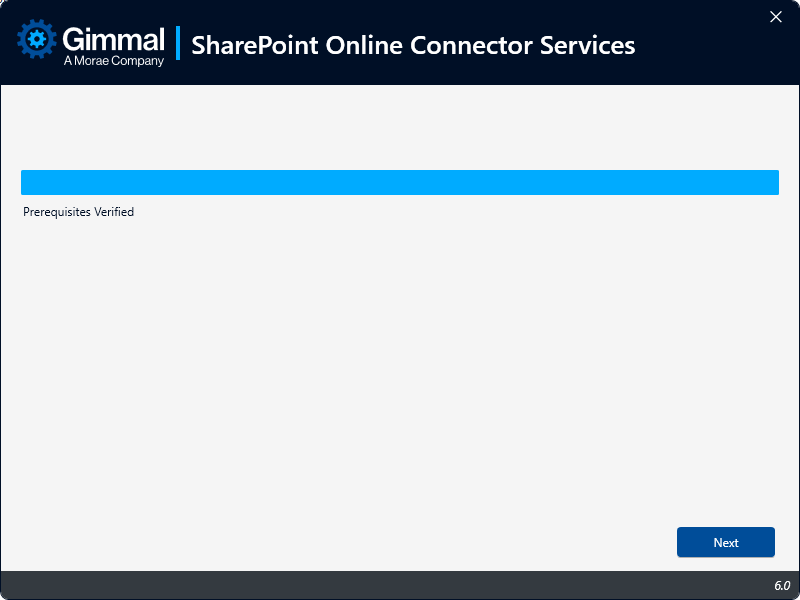Image resolution: width=800 pixels, height=600 pixels.
Task: Click the Next button
Action: [x=725, y=542]
